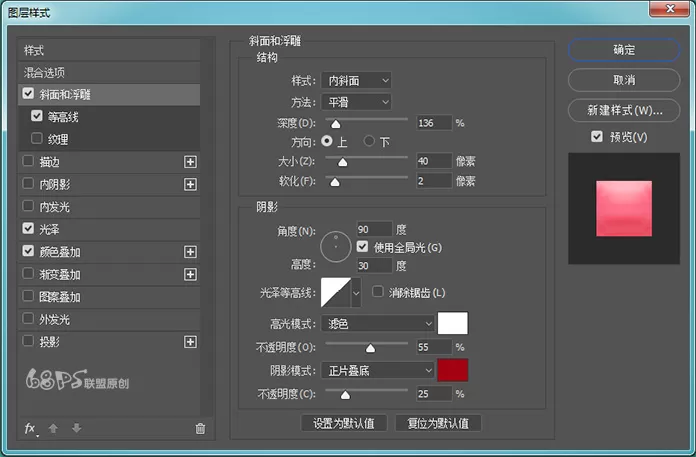This screenshot has width=696, height=457.
Task: Click white highlight color swatch
Action: tap(453, 323)
